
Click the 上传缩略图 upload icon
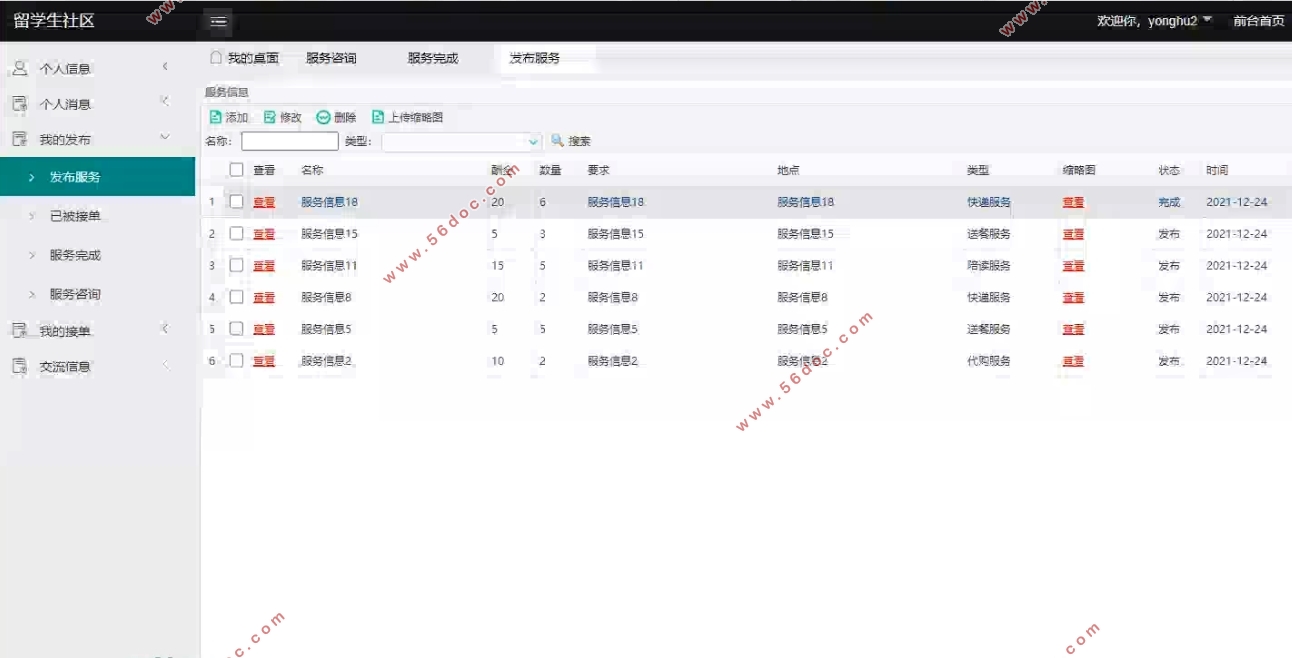pyautogui.click(x=378, y=117)
